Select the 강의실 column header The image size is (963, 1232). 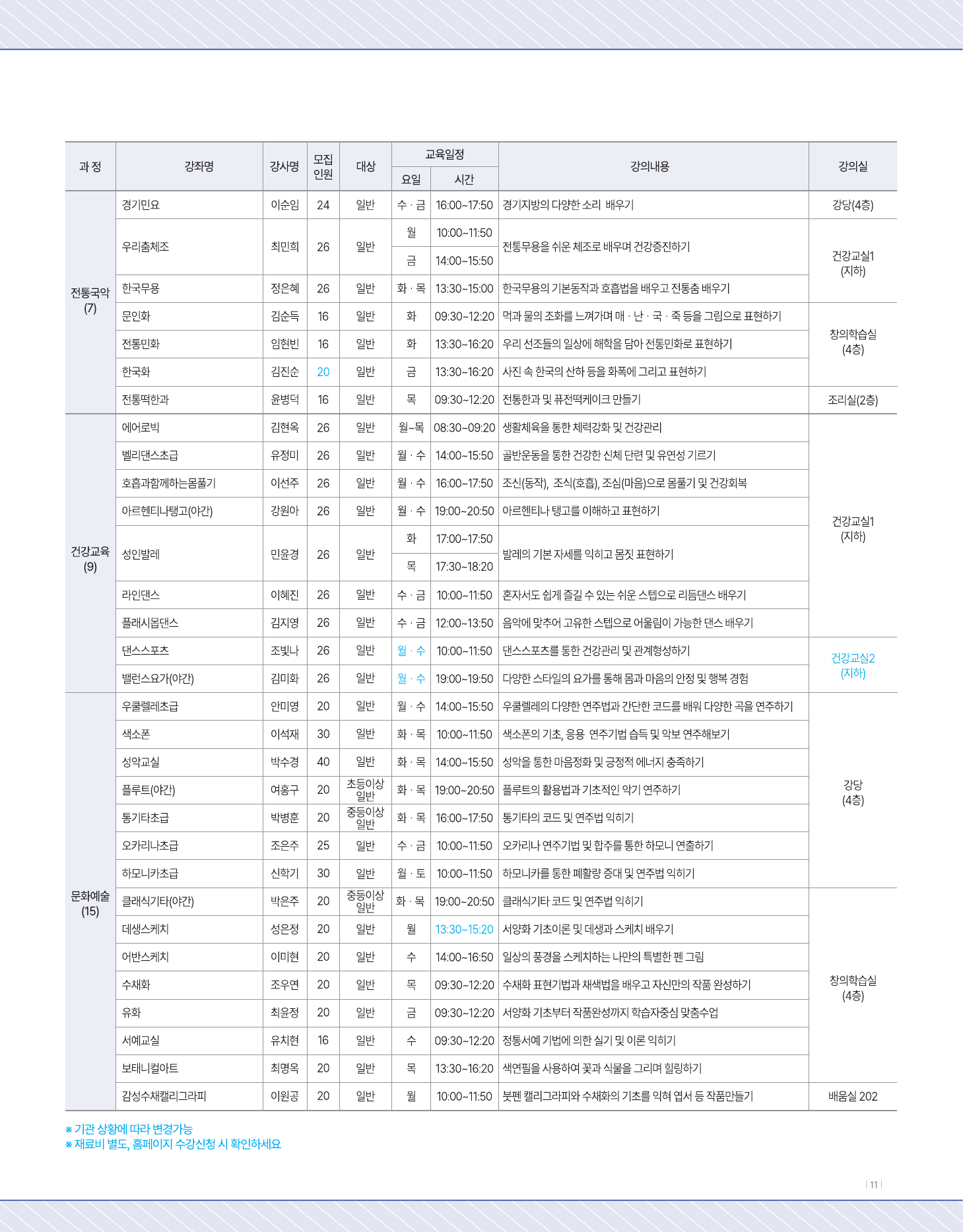click(x=853, y=166)
